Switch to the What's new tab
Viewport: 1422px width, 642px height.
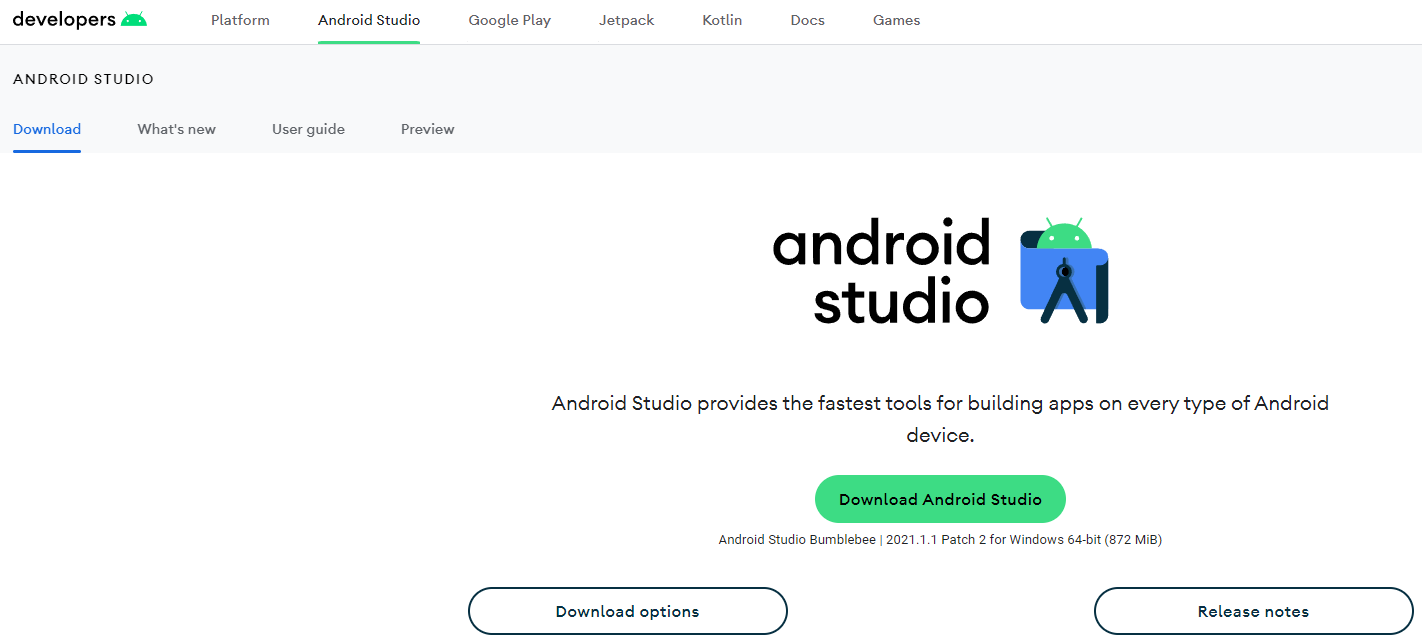click(177, 129)
